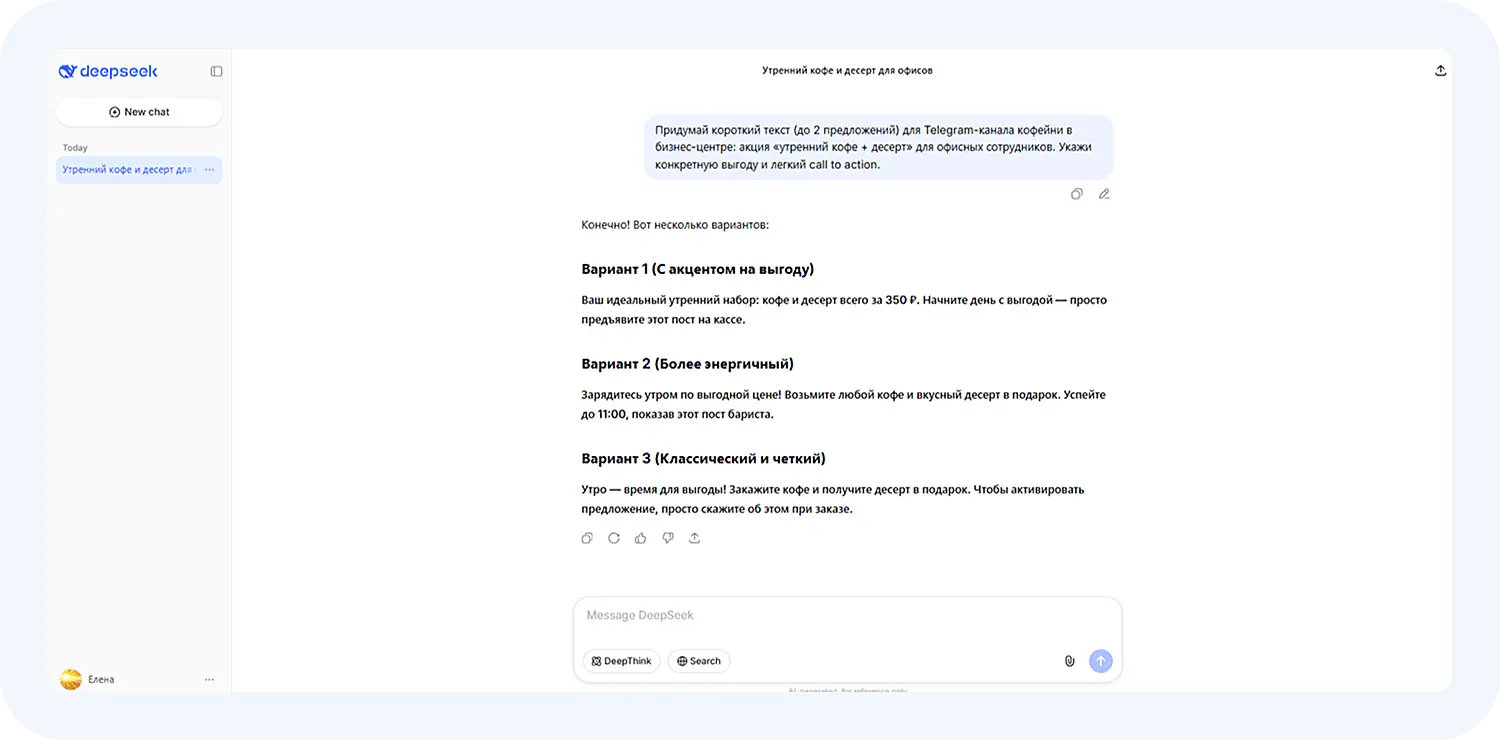The width and height of the screenshot is (1500, 740).
Task: Copy the user prompt text
Action: coord(1076,194)
